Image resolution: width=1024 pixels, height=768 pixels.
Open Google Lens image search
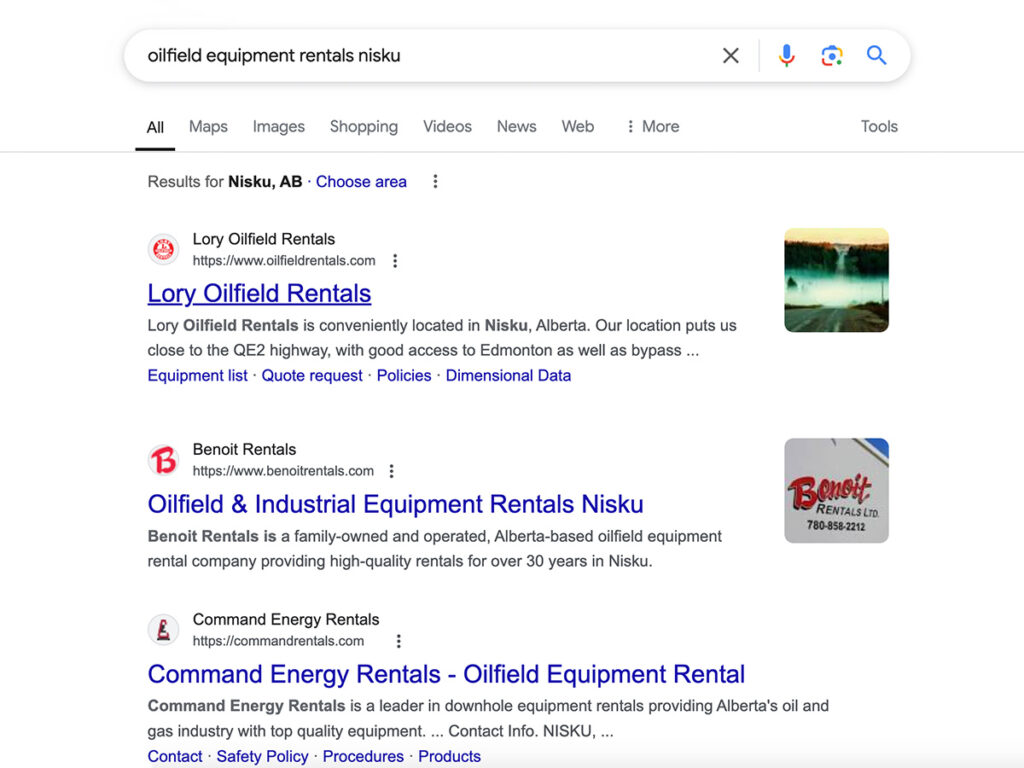coord(832,55)
